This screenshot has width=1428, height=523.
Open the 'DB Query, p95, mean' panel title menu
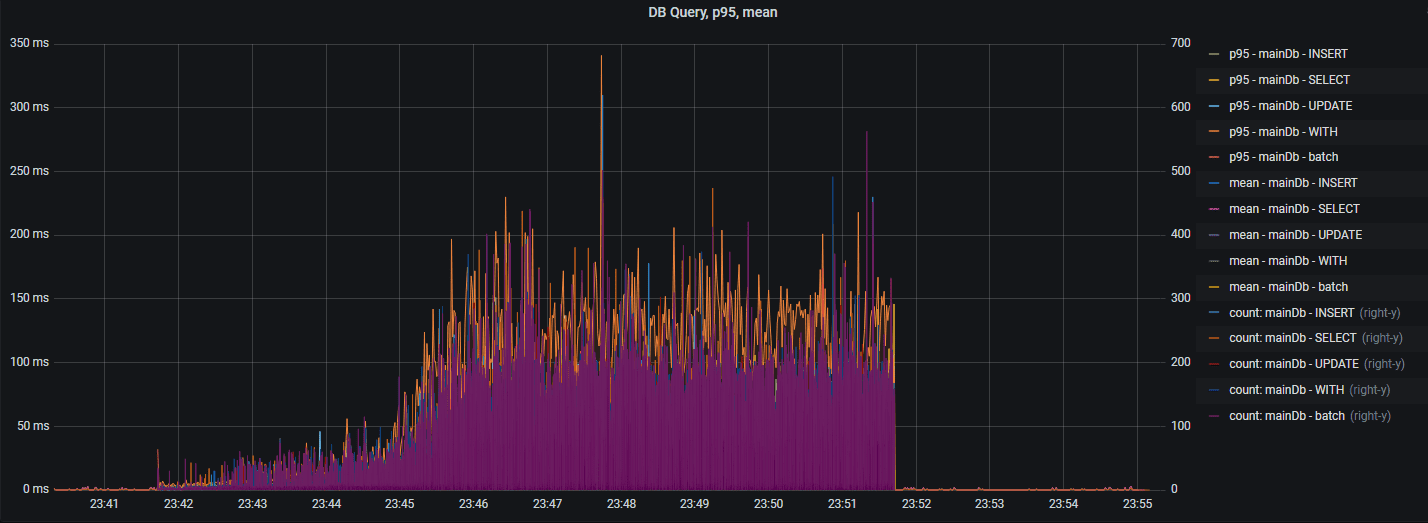pos(713,12)
